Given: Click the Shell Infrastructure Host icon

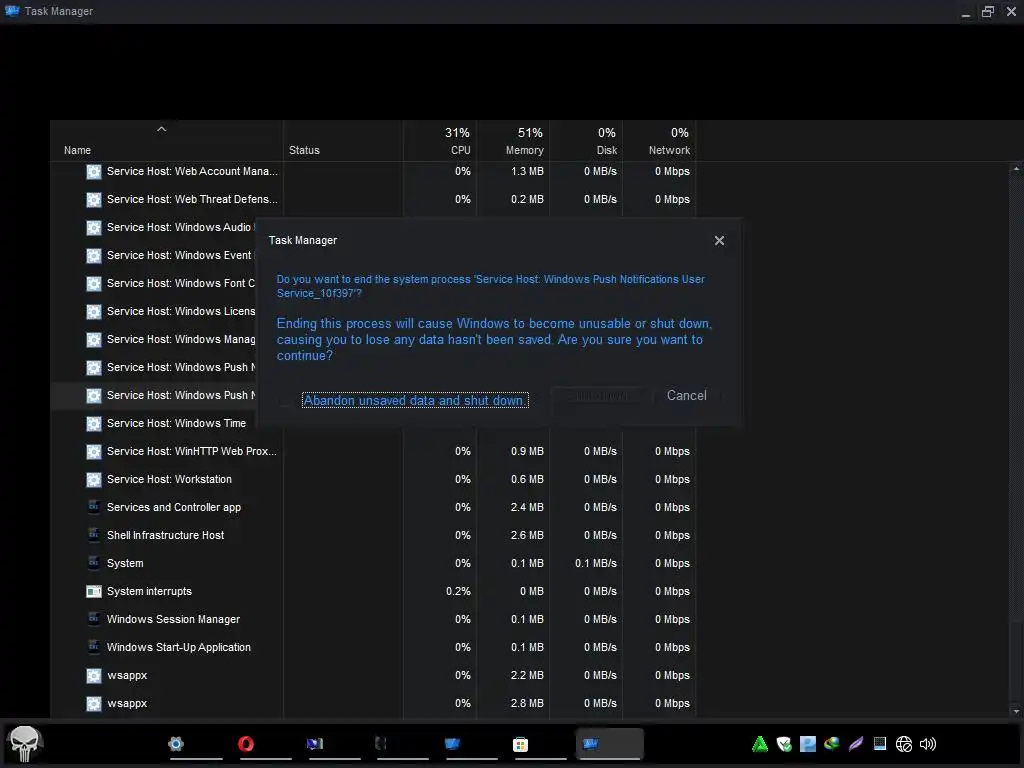Looking at the screenshot, I should click(x=94, y=535).
